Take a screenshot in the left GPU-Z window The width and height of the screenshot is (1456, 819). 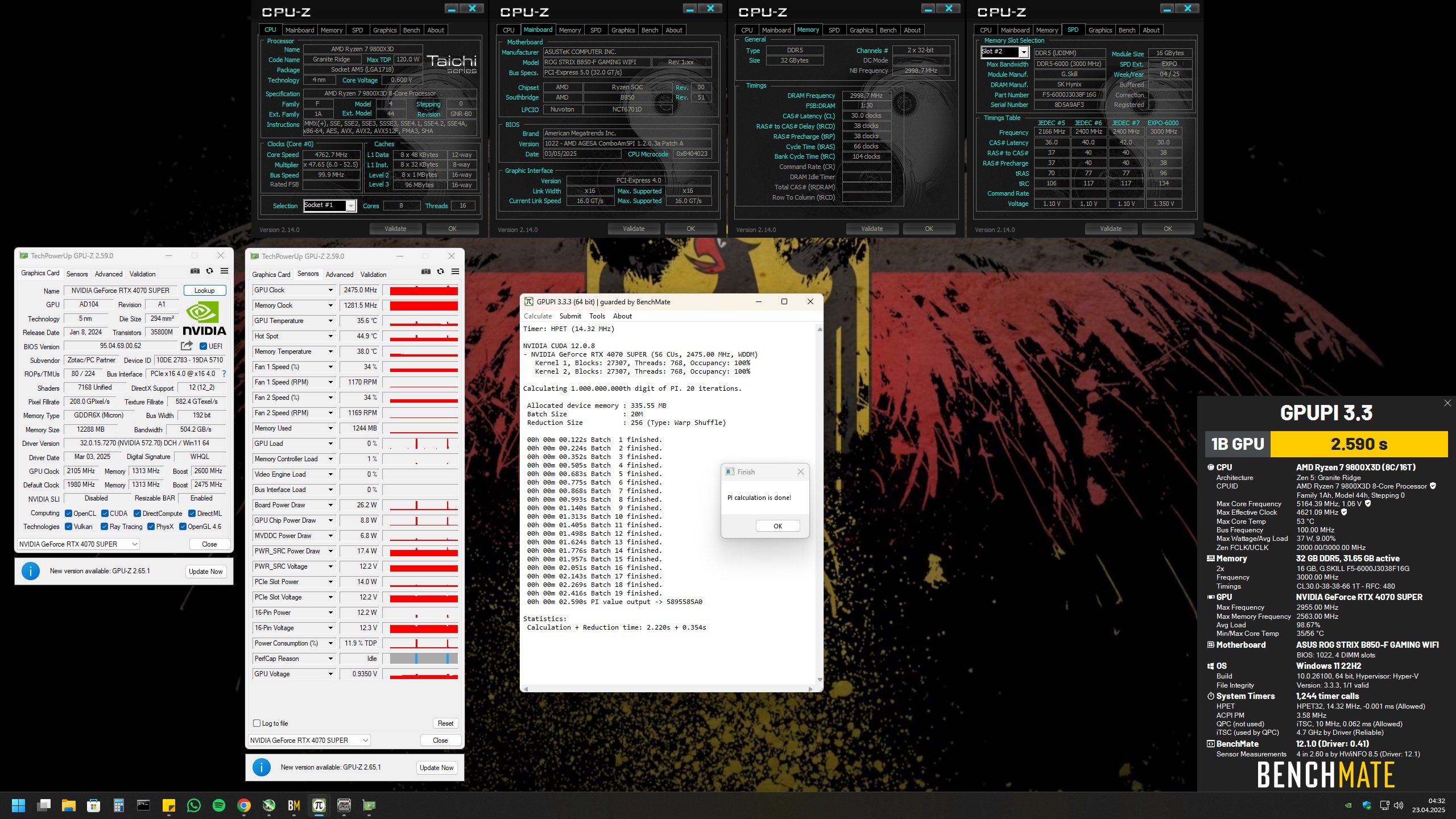[195, 271]
